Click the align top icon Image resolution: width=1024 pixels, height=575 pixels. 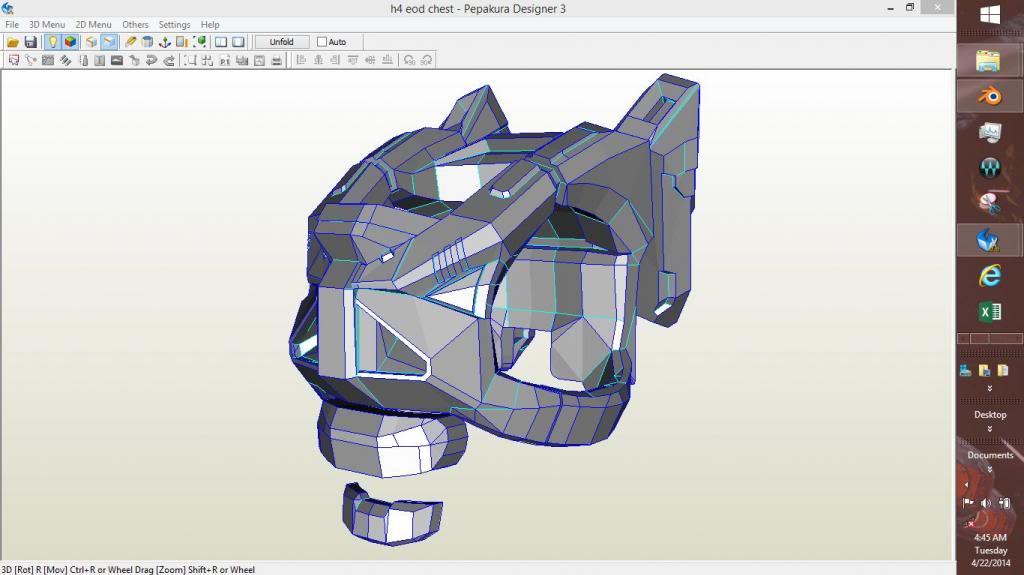[353, 60]
